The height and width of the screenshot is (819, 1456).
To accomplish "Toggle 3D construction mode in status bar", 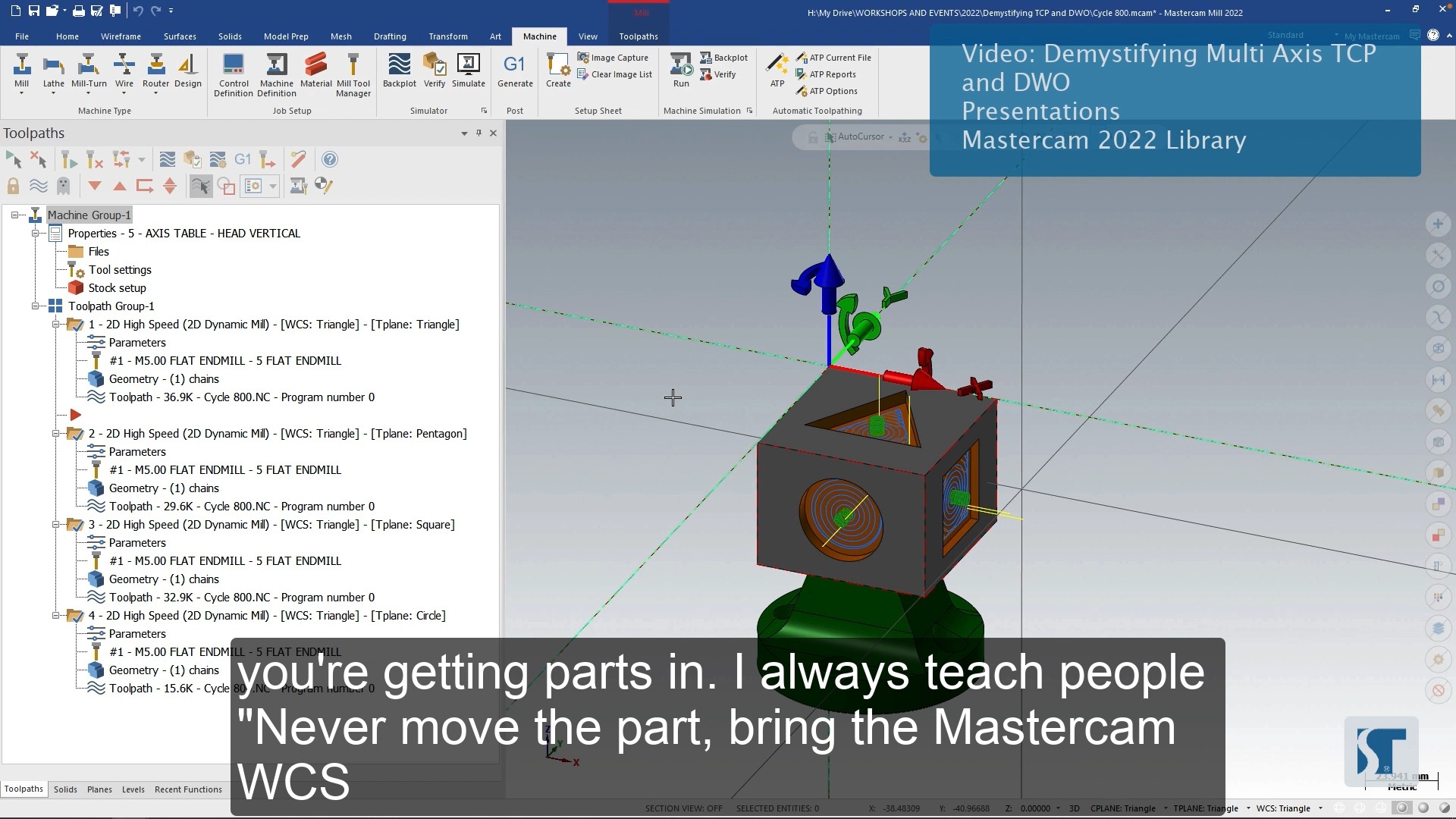I will [1074, 808].
